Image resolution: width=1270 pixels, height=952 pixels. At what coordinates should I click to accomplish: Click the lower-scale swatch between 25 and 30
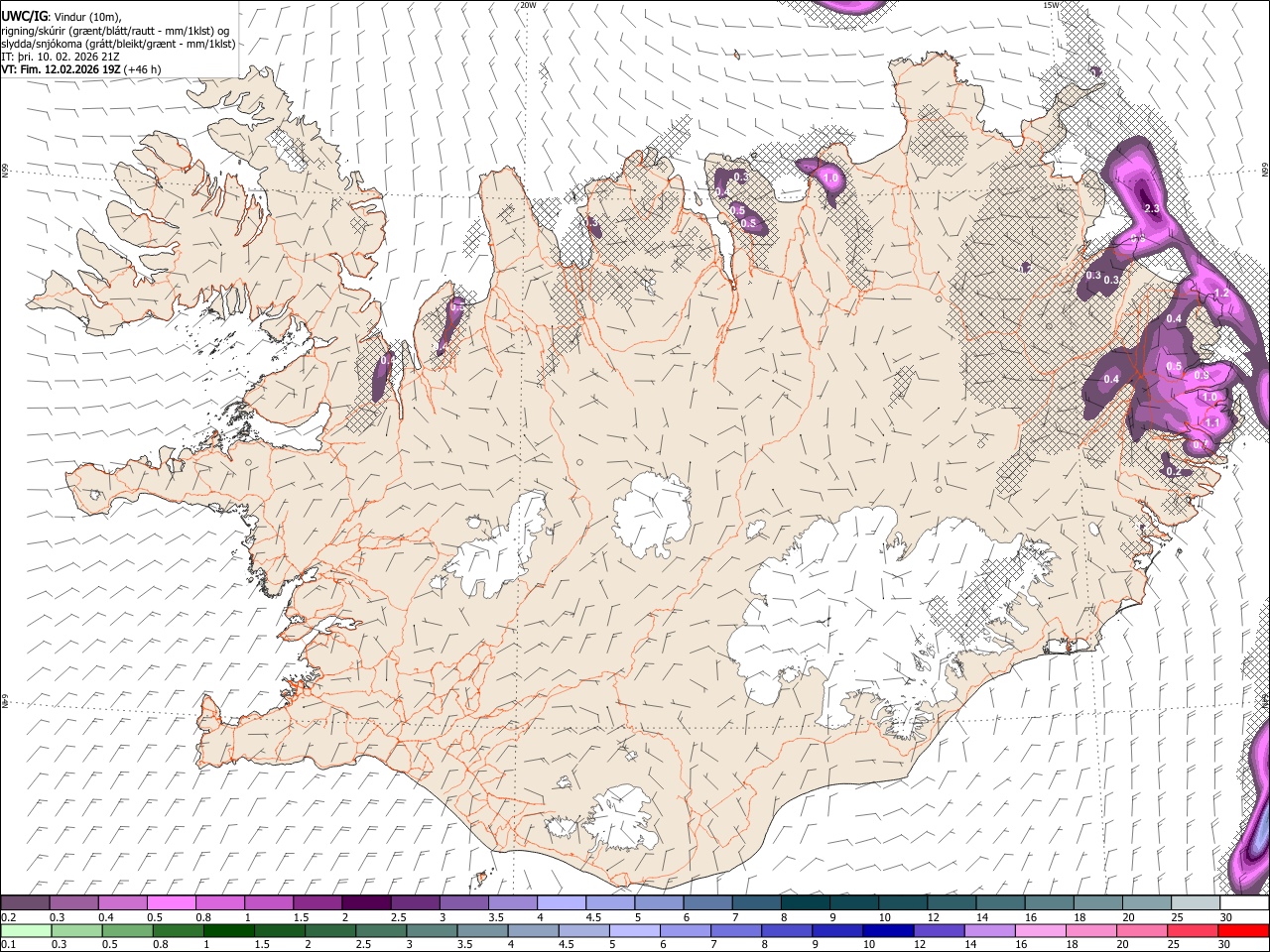tap(1193, 930)
